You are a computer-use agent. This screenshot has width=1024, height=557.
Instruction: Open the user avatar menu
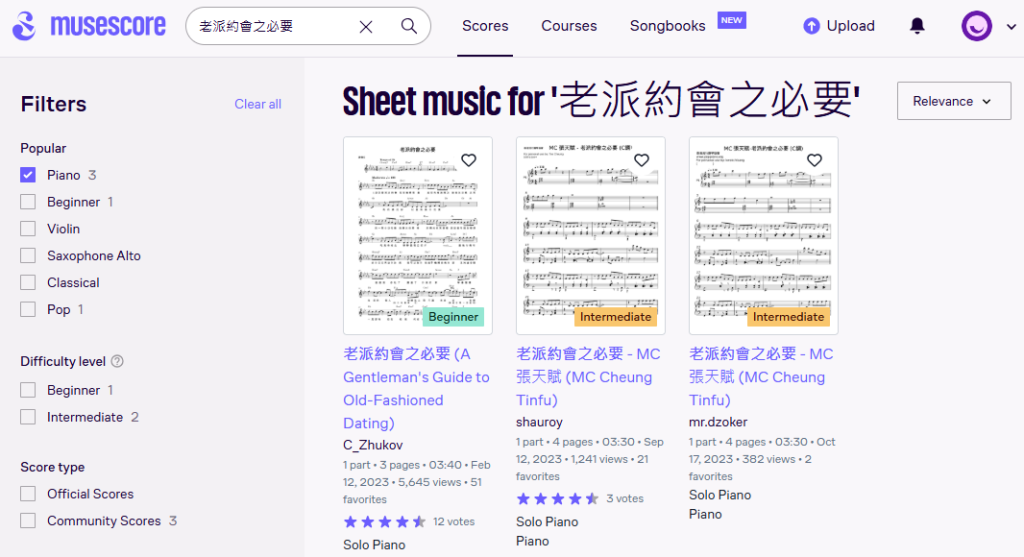976,26
